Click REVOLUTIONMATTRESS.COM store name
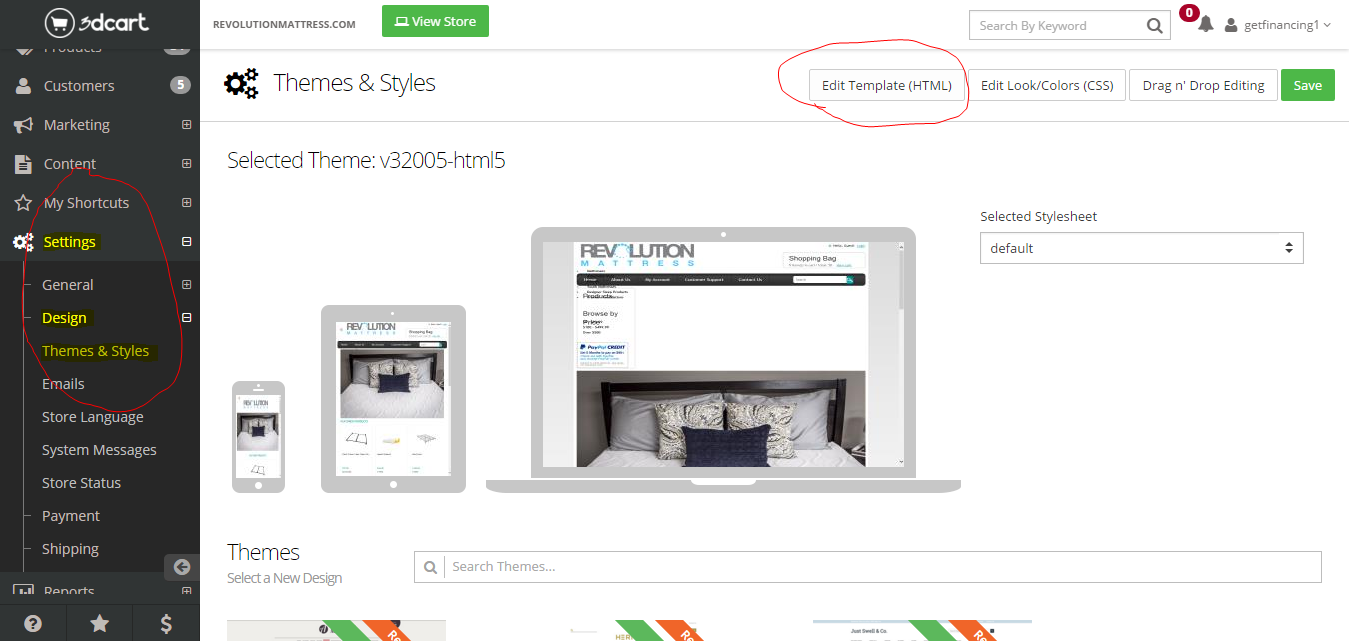Image resolution: width=1349 pixels, height=641 pixels. click(284, 25)
